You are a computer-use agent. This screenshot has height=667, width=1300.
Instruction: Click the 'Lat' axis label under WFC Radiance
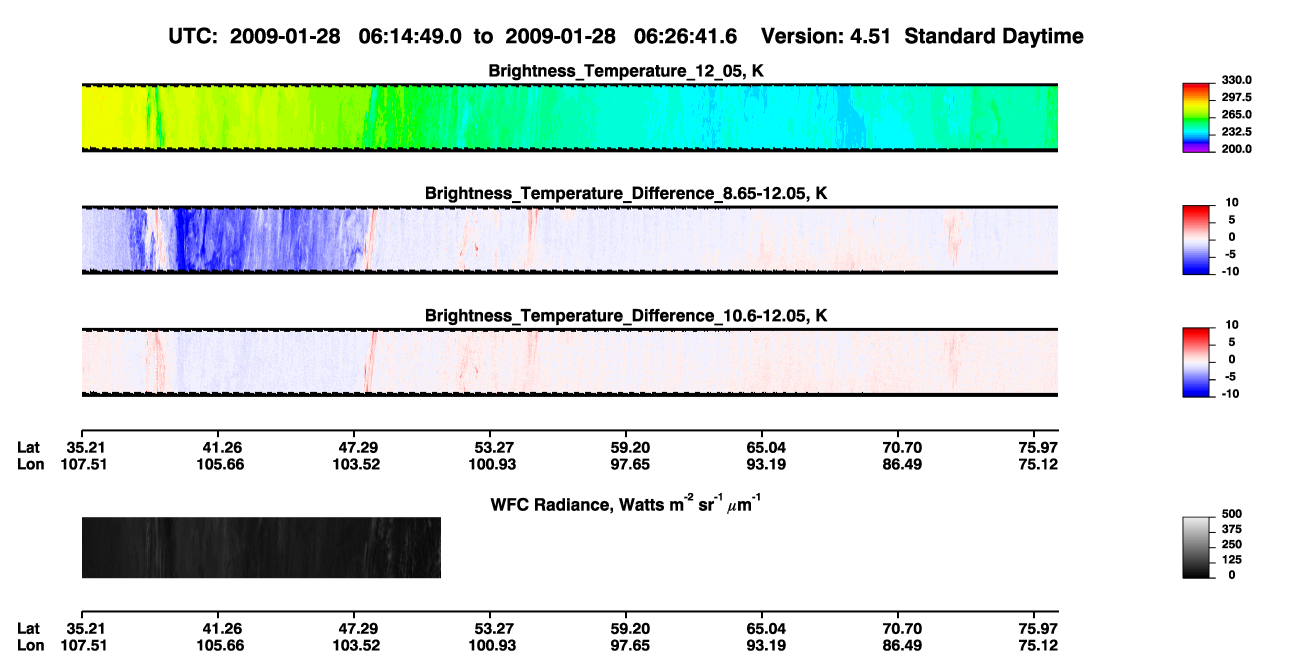29,629
